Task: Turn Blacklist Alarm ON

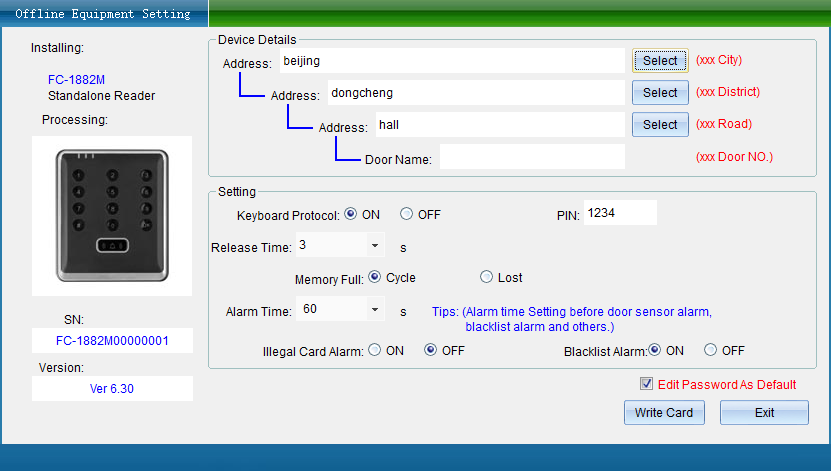Action: click(x=655, y=350)
